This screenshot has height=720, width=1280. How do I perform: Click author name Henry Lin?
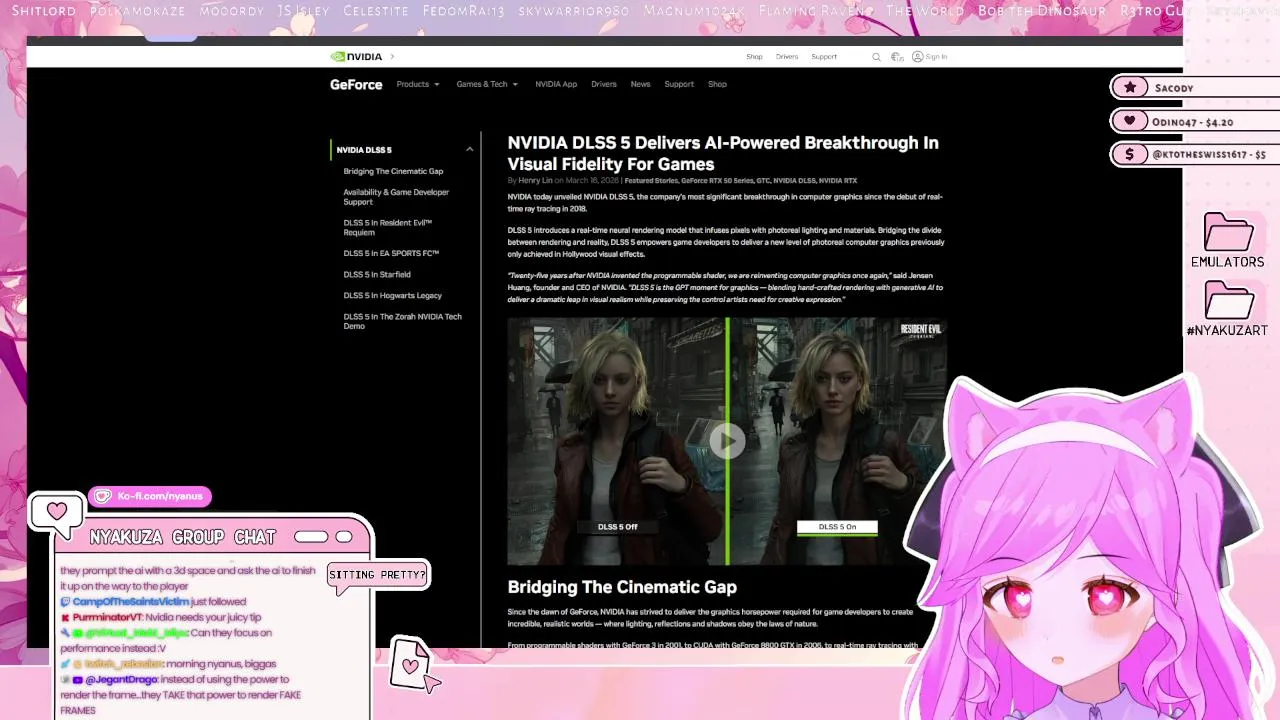point(535,181)
